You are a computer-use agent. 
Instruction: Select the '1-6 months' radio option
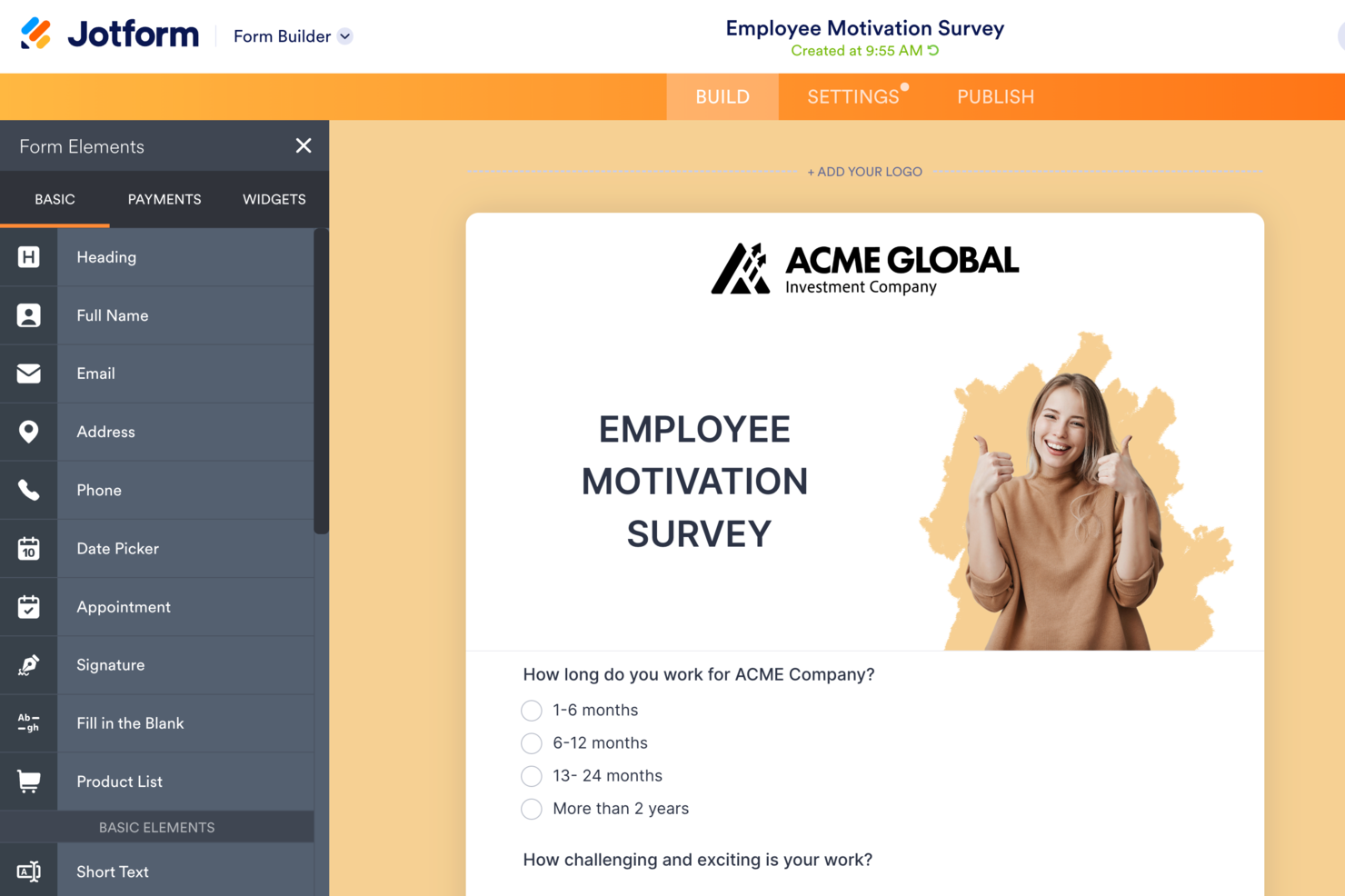coord(532,711)
